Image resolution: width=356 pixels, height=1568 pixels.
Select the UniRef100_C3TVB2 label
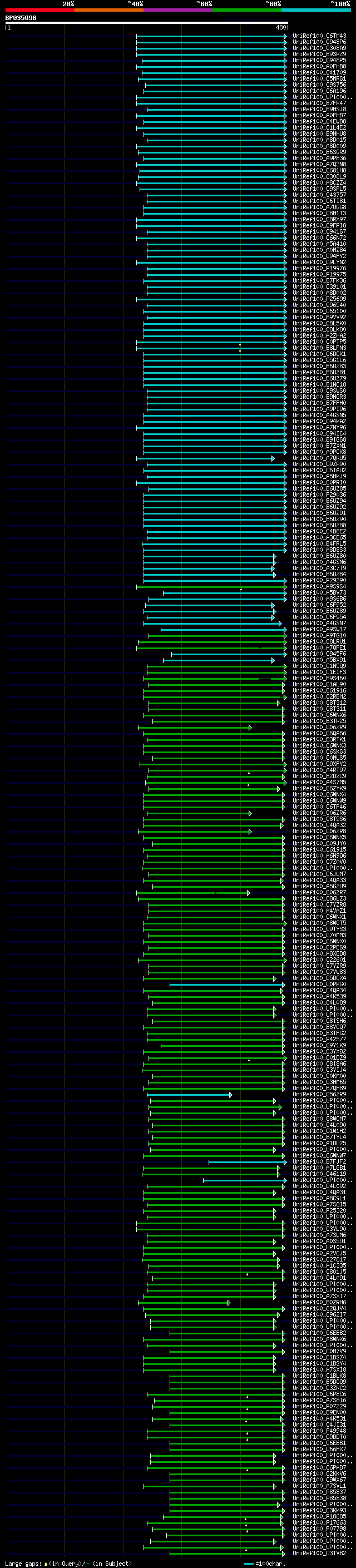click(319, 1554)
